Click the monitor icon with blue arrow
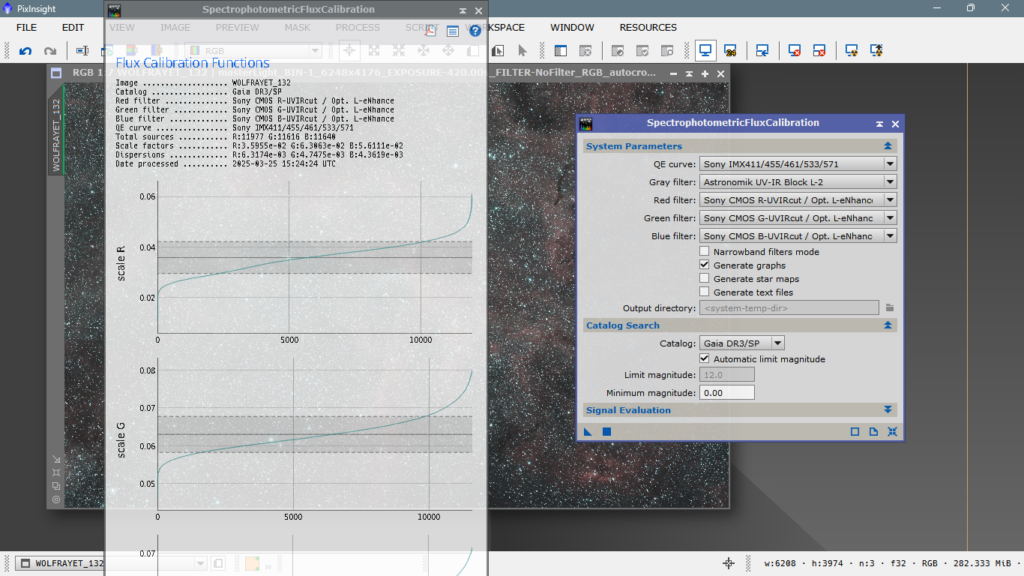Image resolution: width=1024 pixels, height=576 pixels. pyautogui.click(x=762, y=51)
